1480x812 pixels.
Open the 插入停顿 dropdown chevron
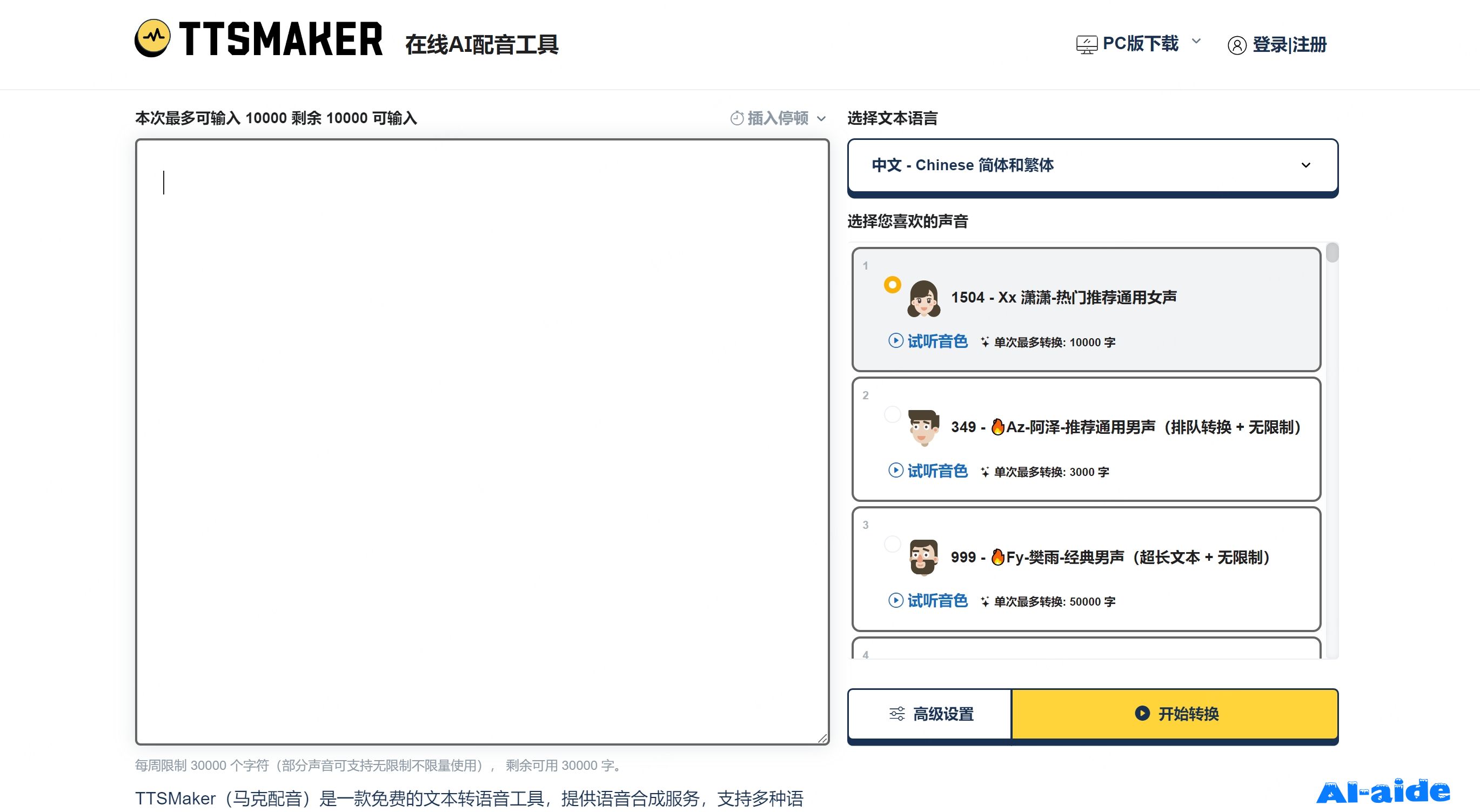(x=821, y=119)
